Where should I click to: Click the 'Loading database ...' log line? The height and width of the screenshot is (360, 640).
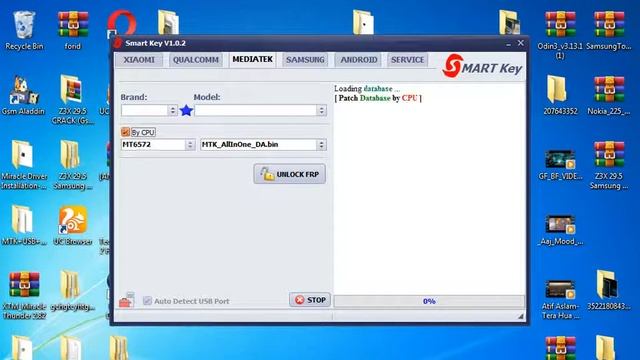[367, 89]
